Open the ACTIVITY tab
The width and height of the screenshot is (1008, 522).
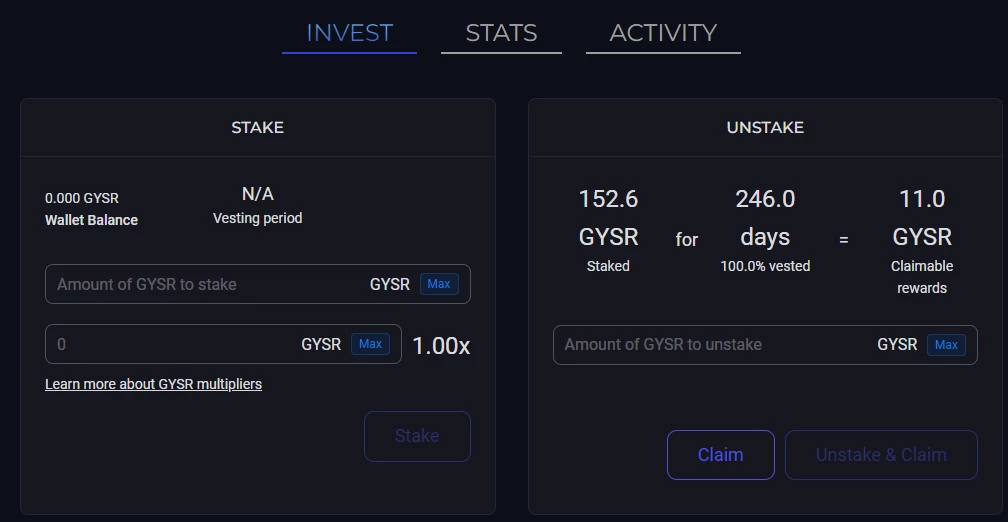pos(663,33)
